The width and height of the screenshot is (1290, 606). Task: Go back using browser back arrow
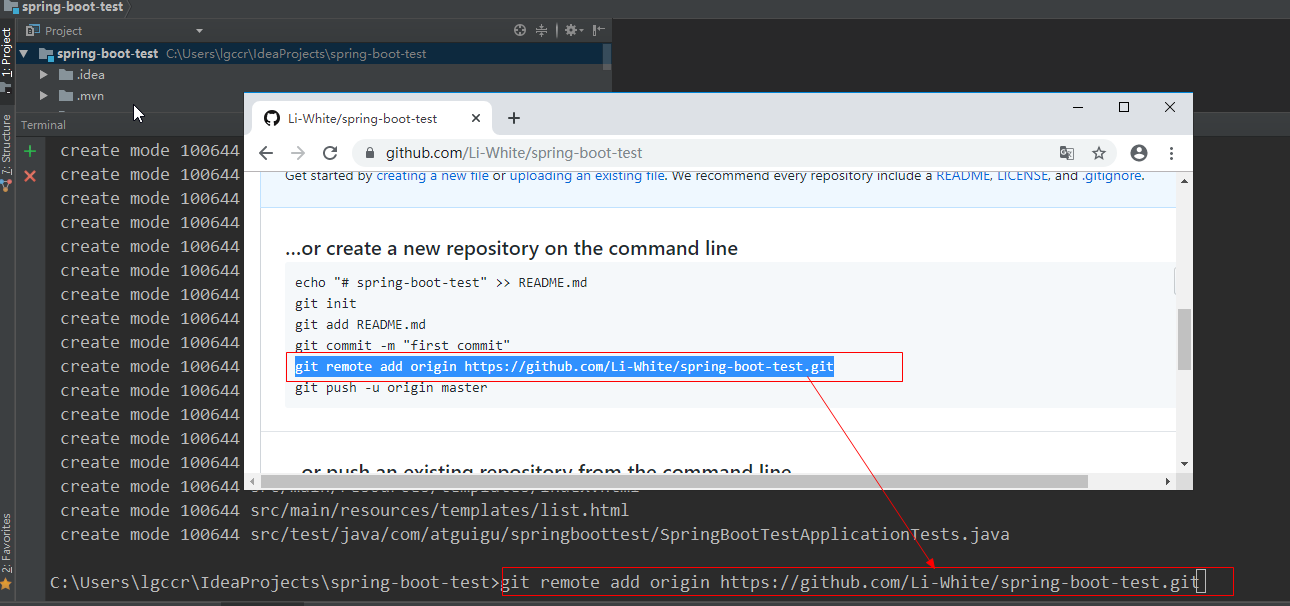(x=266, y=153)
